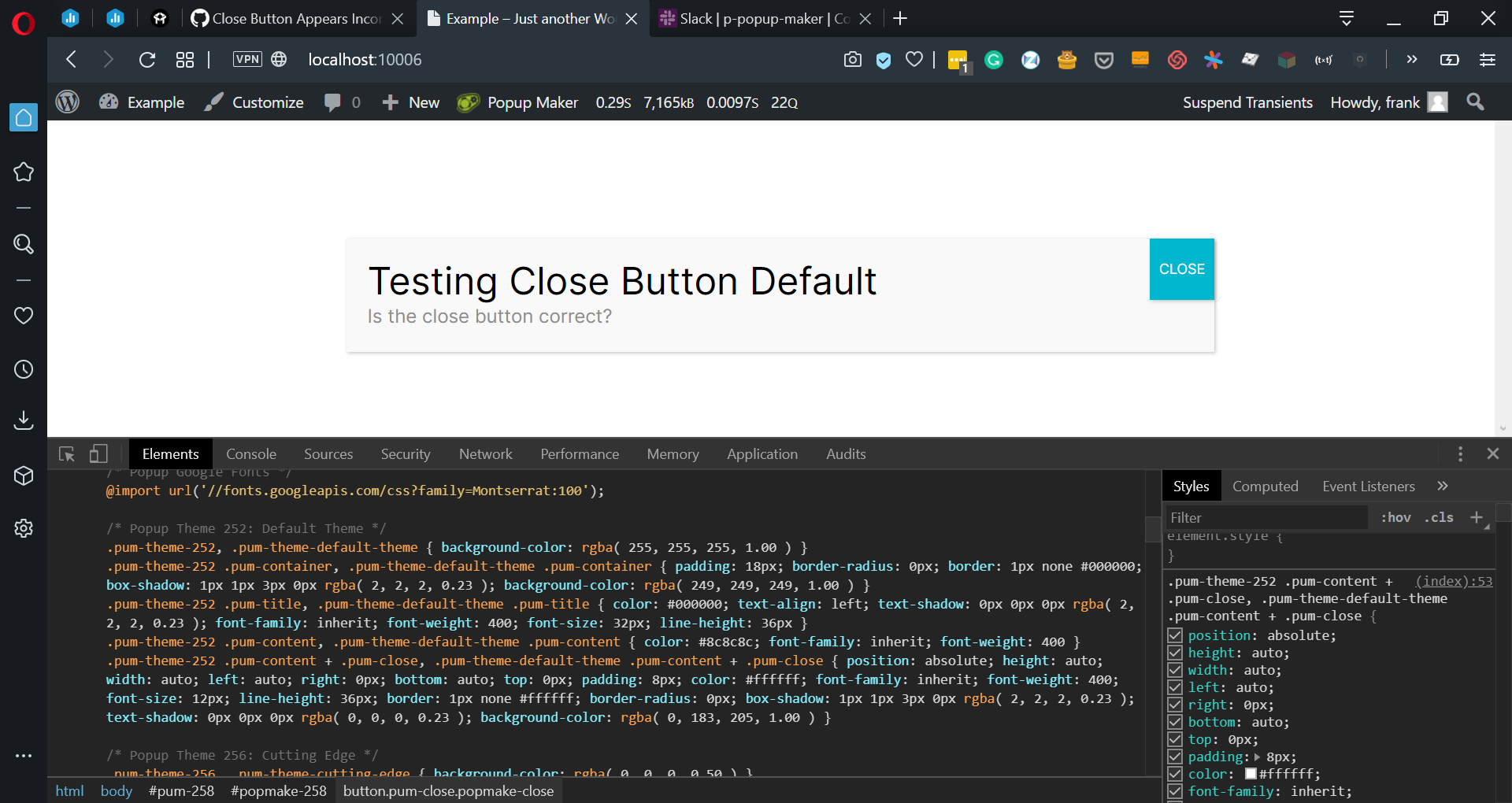Click the white color swatch next to #ffffff
The image size is (1512, 803).
coord(1251,774)
